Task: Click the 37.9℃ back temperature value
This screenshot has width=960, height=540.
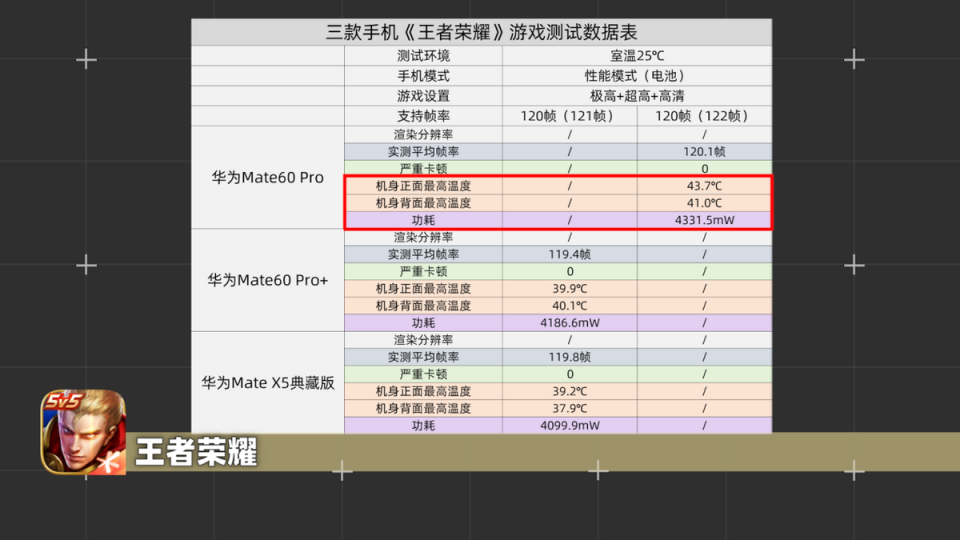Action: coord(569,409)
